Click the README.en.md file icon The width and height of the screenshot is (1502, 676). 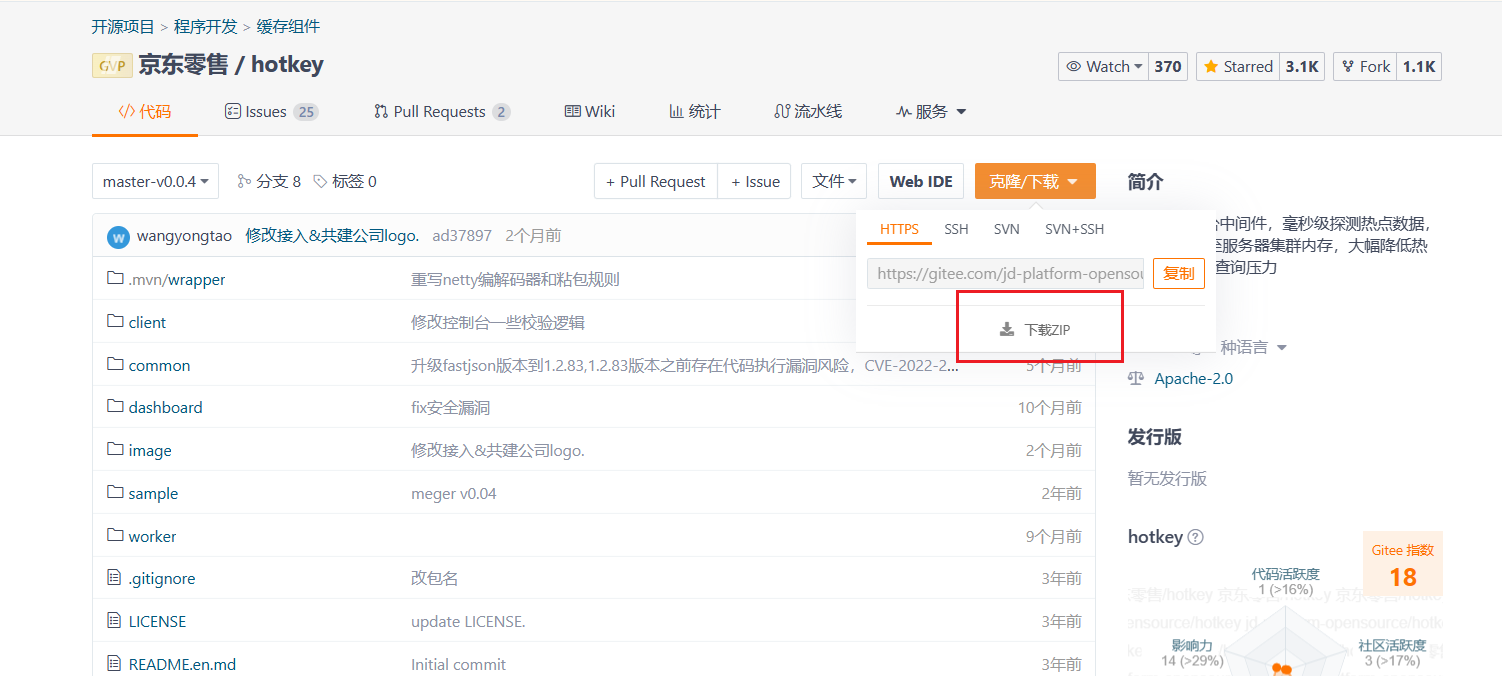click(114, 664)
